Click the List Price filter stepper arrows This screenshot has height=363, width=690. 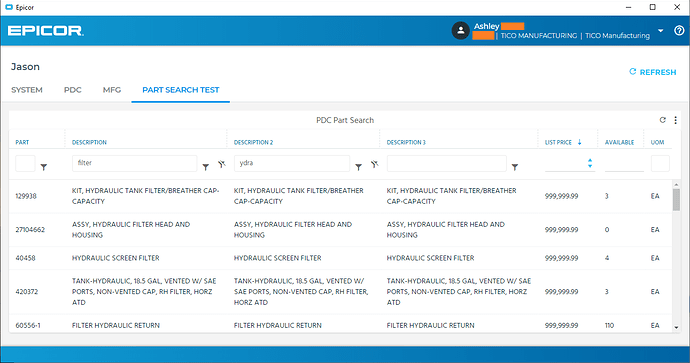[590, 163]
